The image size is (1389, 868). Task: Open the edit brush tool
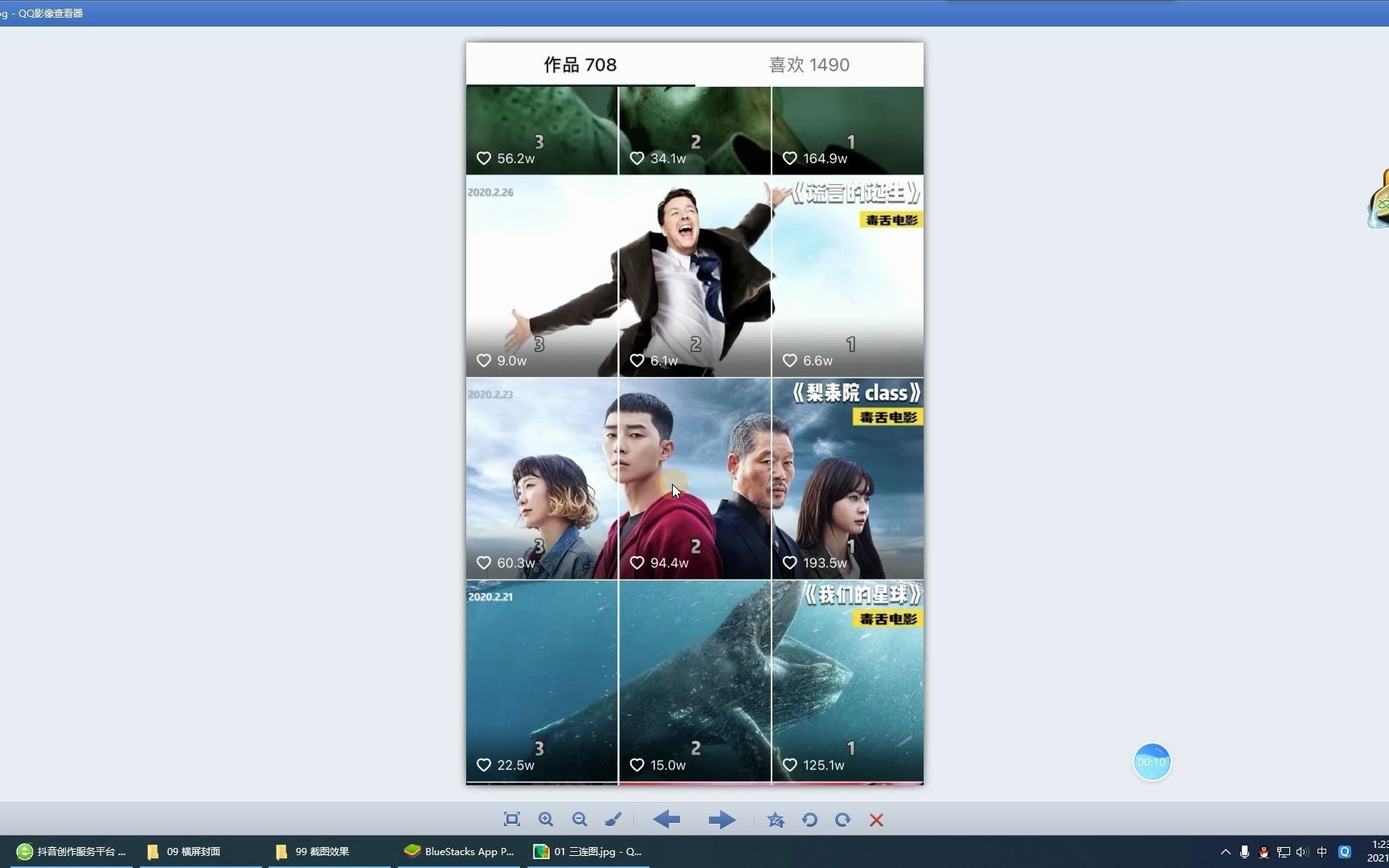coord(613,819)
